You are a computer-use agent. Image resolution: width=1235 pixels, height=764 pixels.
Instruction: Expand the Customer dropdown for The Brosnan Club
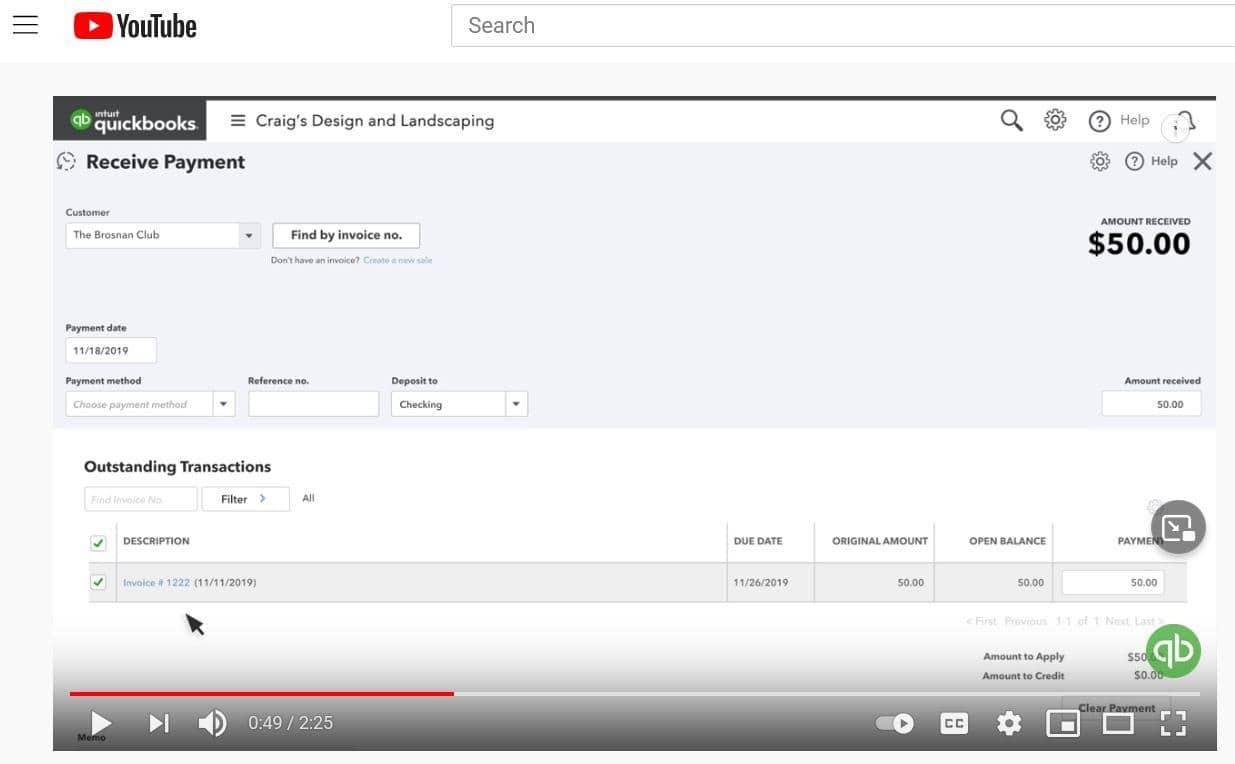249,236
